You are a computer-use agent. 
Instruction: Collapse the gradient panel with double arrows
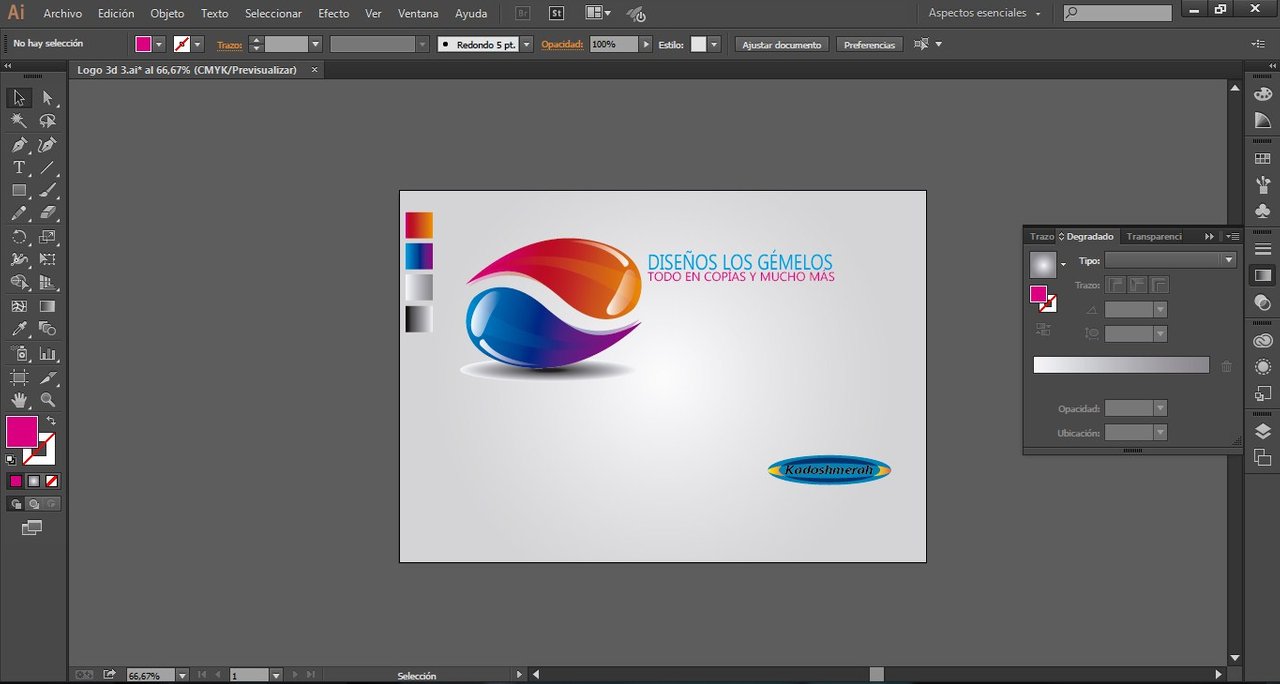(1209, 237)
